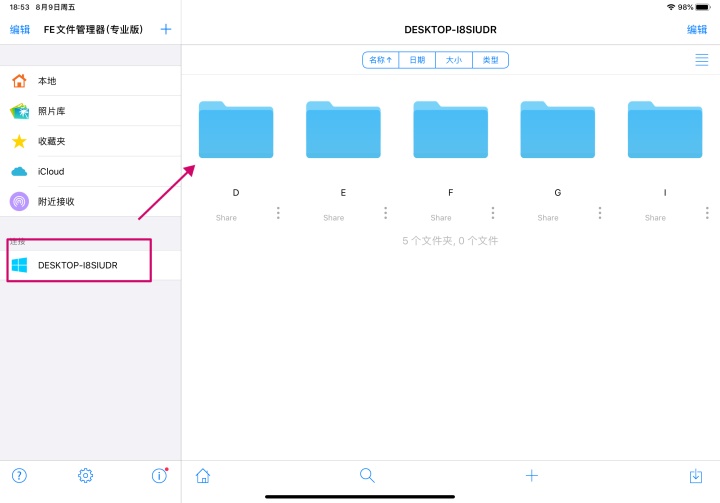This screenshot has height=503, width=720.
Task: Click the Share text under folder G
Action: pos(548,218)
